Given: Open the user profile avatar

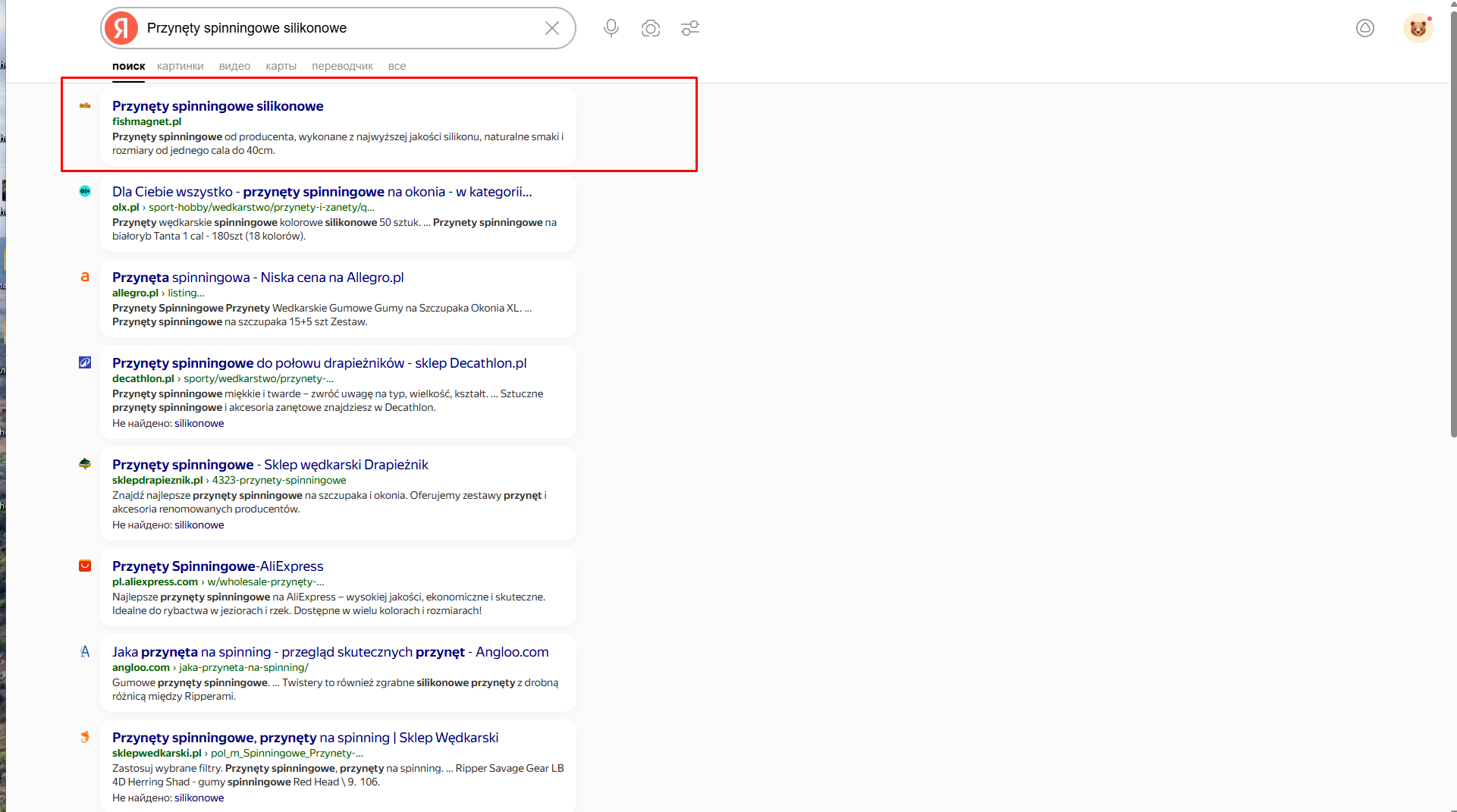Looking at the screenshot, I should (1418, 28).
